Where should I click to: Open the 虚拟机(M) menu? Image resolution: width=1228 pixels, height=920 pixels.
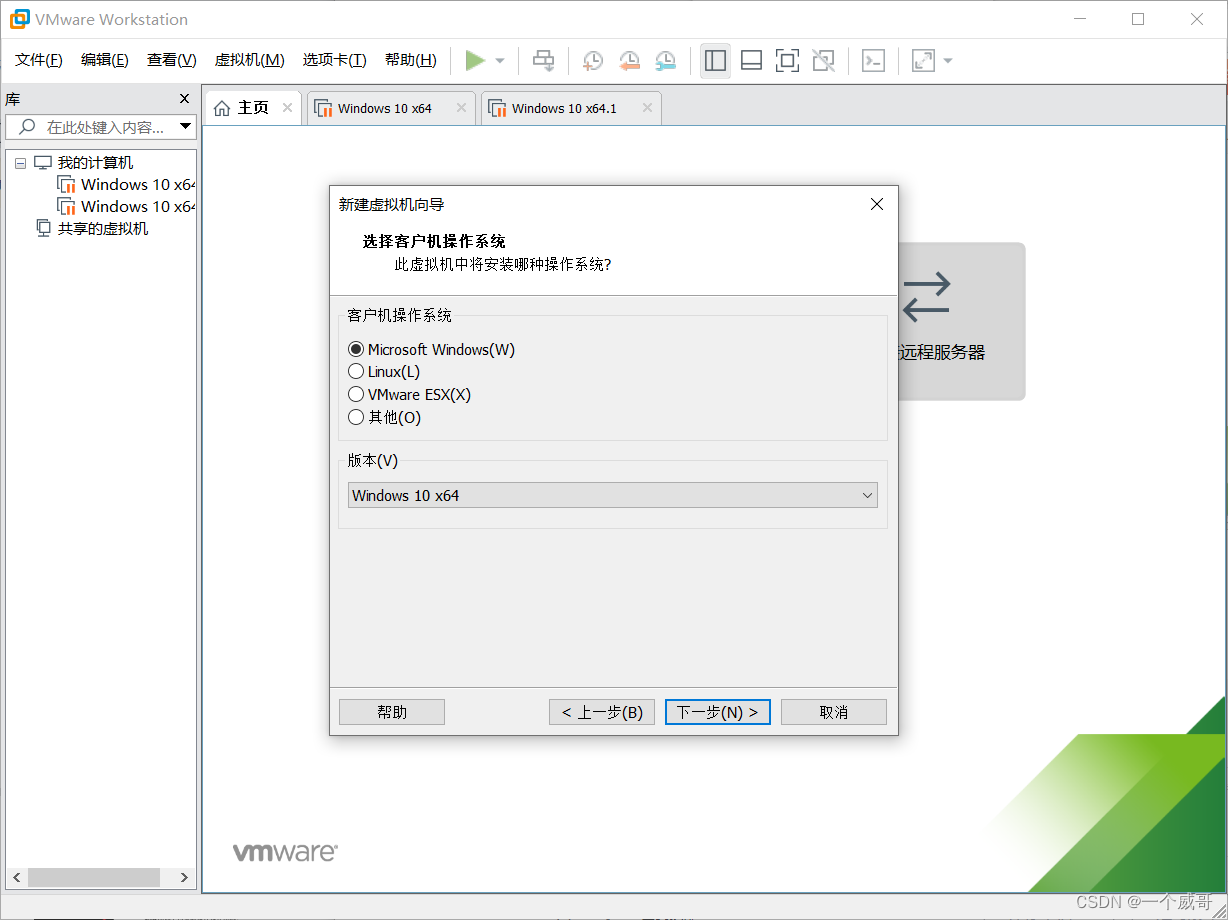(x=249, y=59)
